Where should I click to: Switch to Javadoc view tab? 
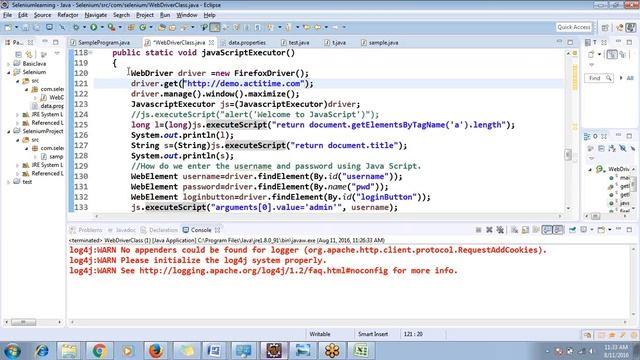tap(122, 230)
